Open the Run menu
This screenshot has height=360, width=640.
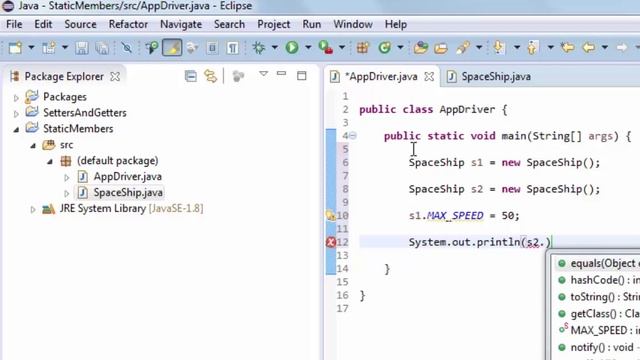311,24
